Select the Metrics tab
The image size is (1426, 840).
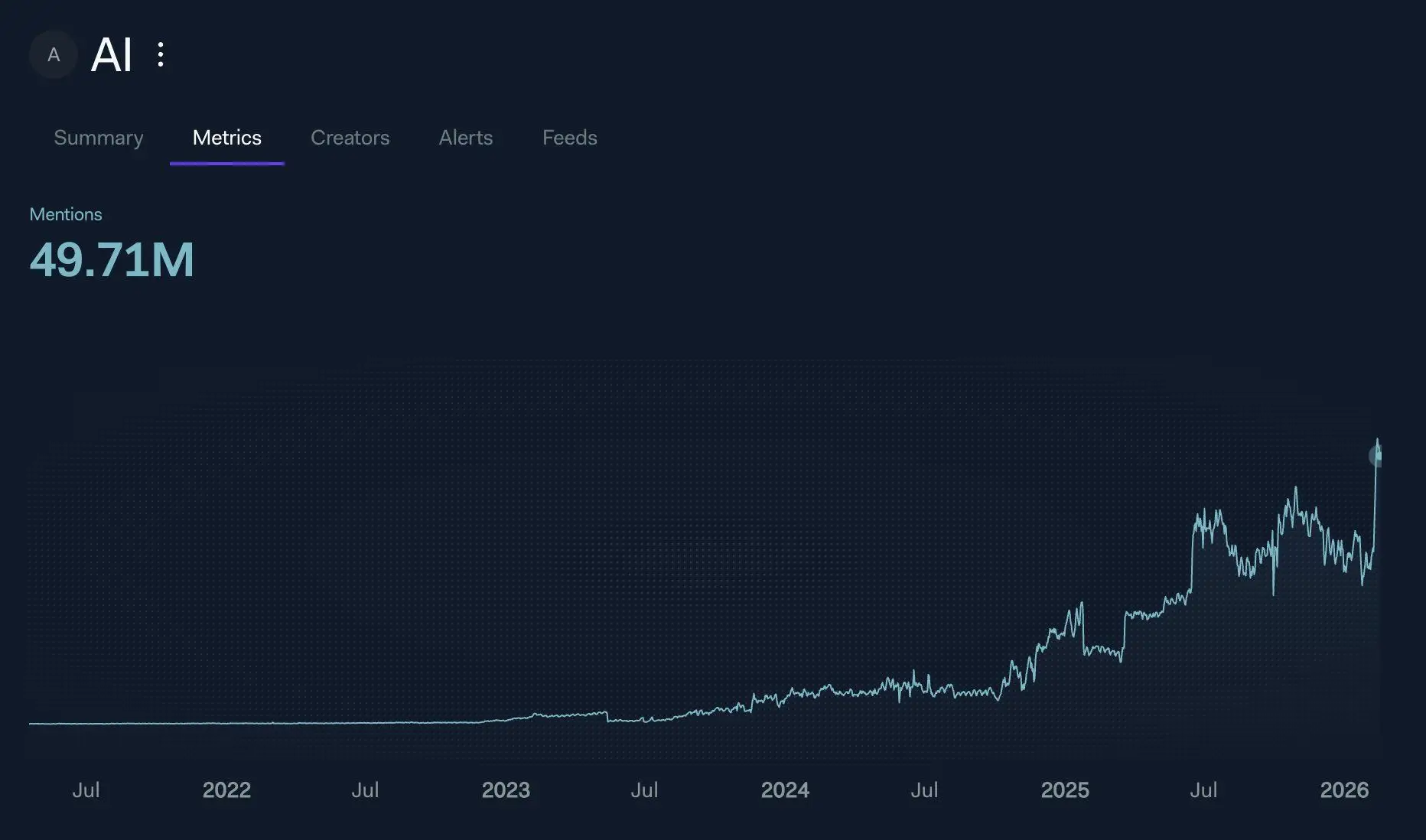point(227,138)
